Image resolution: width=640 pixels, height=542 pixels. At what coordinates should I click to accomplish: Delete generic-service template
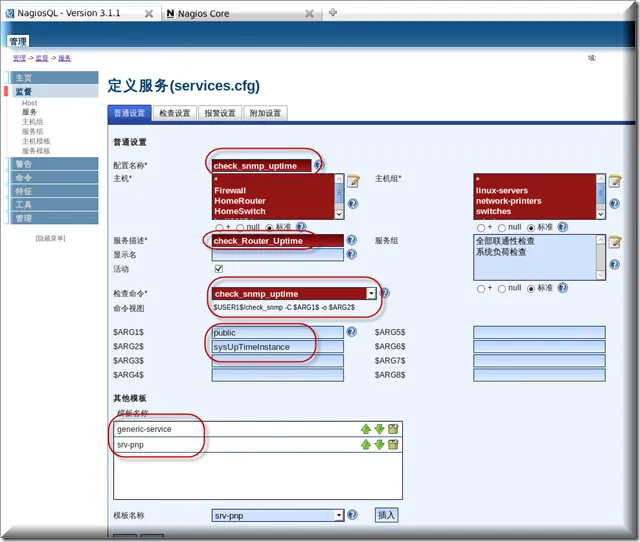pos(393,429)
